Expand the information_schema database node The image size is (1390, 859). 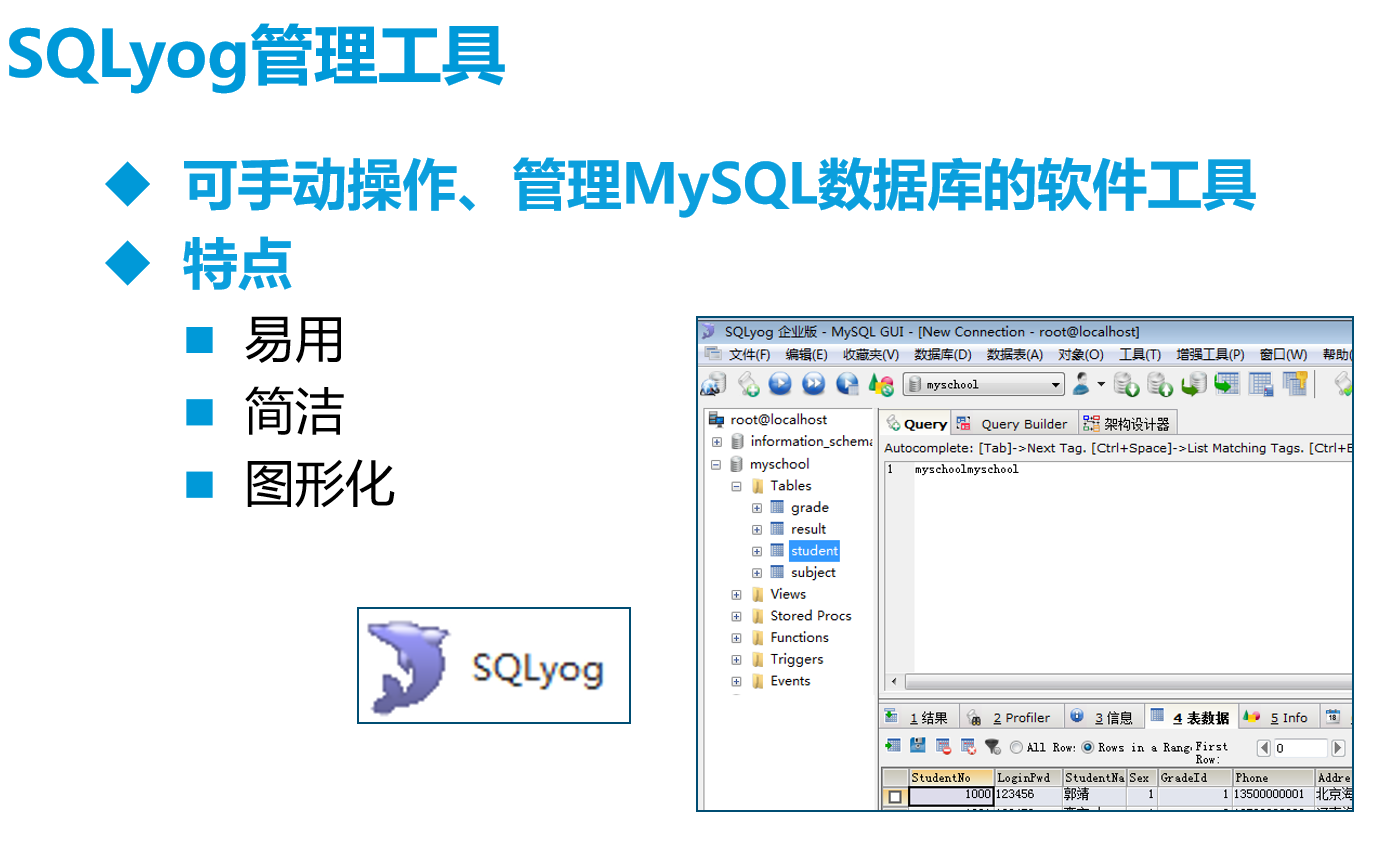717,442
